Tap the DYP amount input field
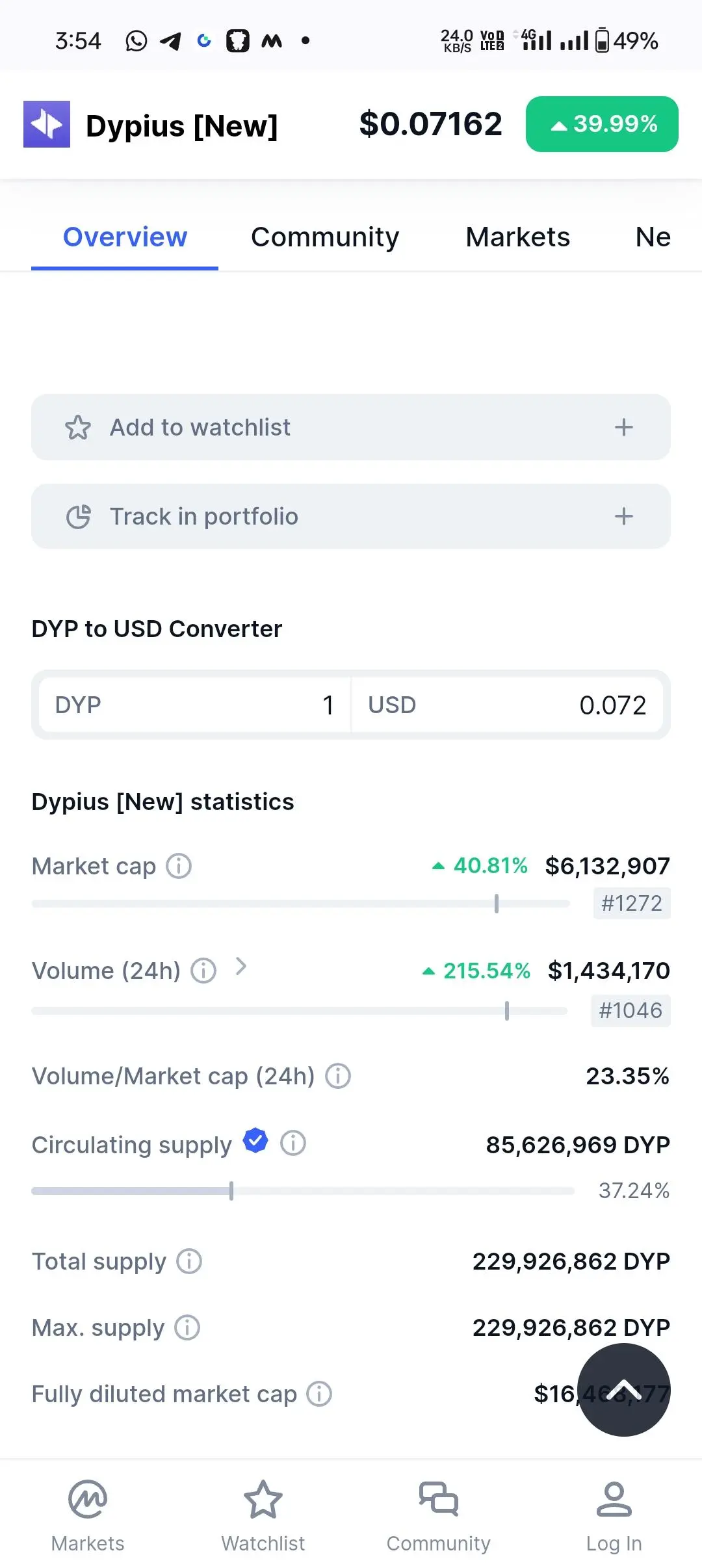The image size is (702, 1568). (195, 705)
